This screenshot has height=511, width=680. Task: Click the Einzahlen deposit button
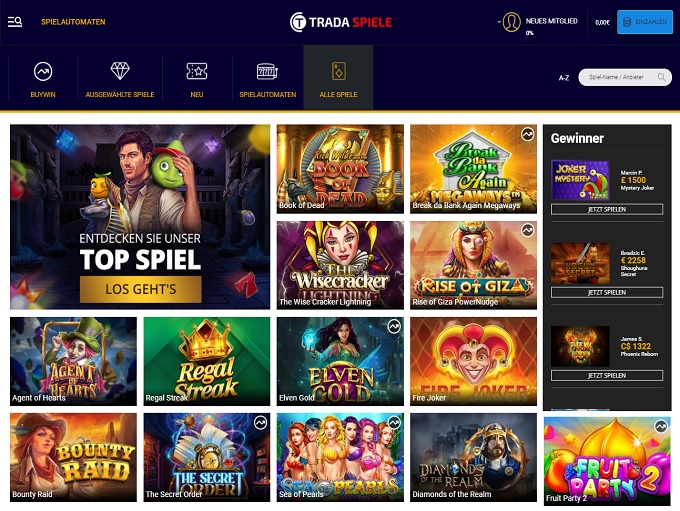pos(645,22)
